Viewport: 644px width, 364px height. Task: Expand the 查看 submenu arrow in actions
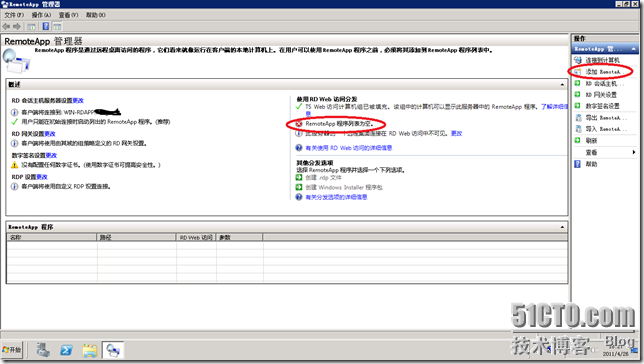point(634,152)
